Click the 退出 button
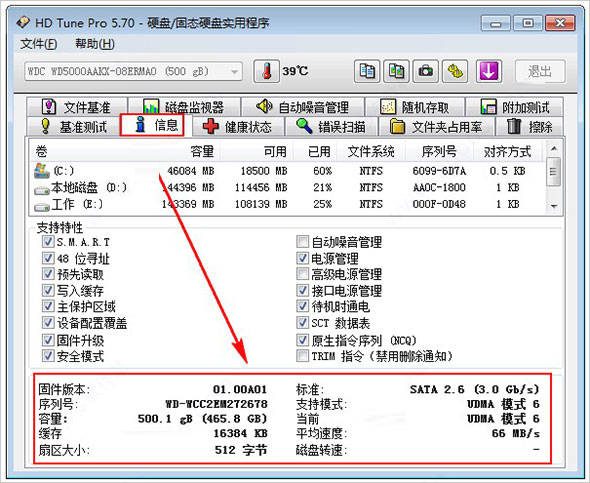This screenshot has width=590, height=483. (x=540, y=71)
